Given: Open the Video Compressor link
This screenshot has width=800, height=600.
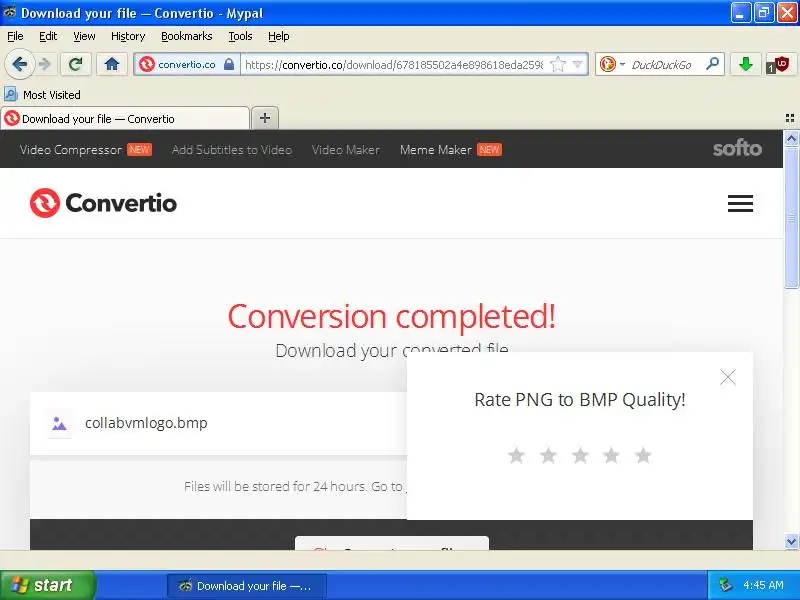Looking at the screenshot, I should tap(71, 149).
